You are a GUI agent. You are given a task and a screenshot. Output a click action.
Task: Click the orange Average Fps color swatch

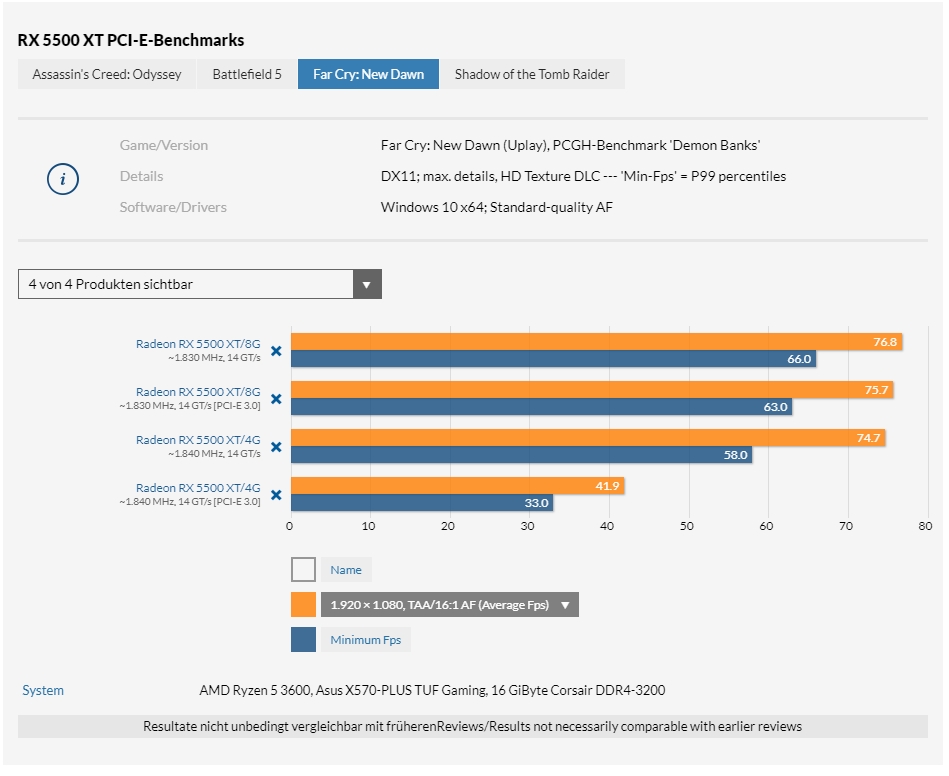(303, 605)
